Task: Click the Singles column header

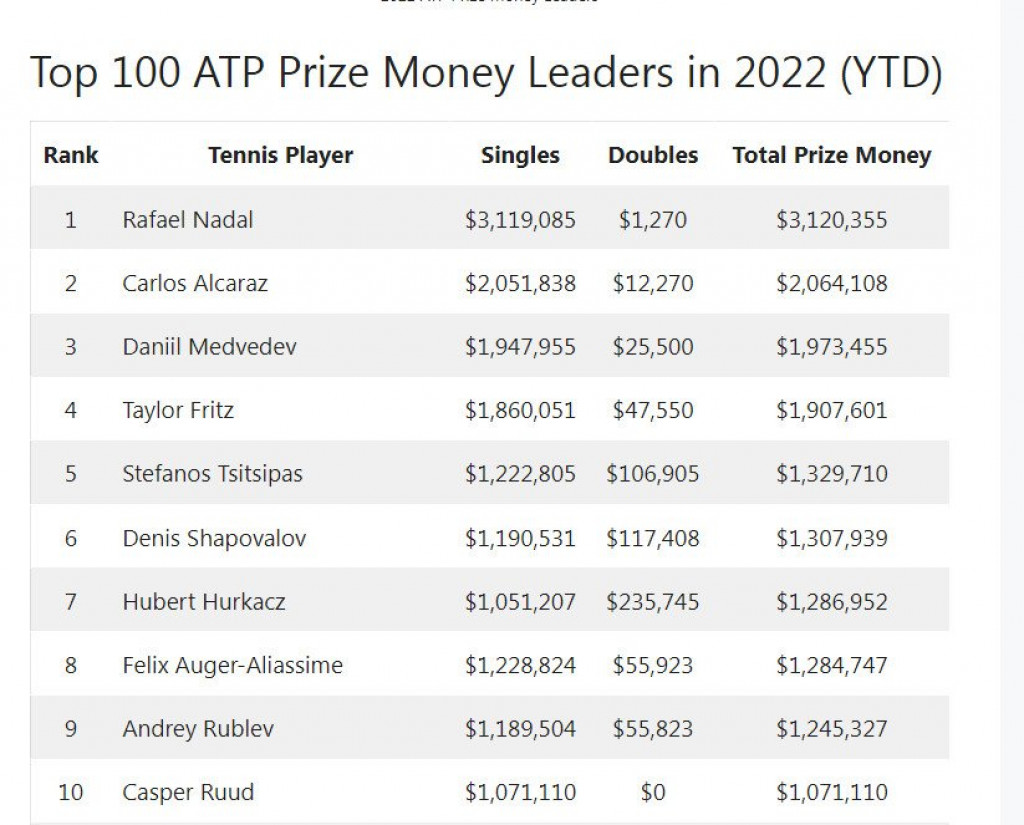Action: (520, 155)
